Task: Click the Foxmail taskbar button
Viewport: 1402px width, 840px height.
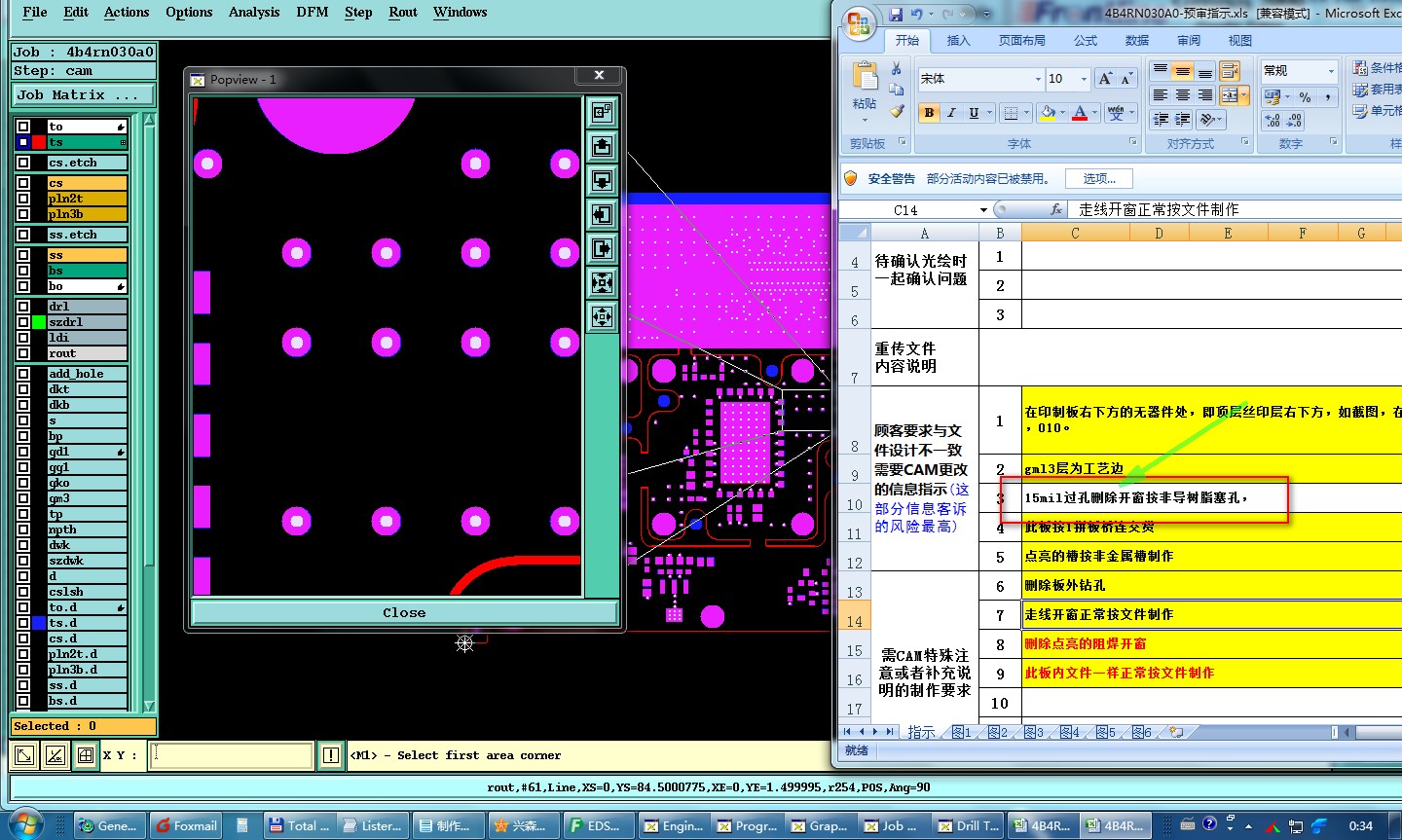Action: 187,825
